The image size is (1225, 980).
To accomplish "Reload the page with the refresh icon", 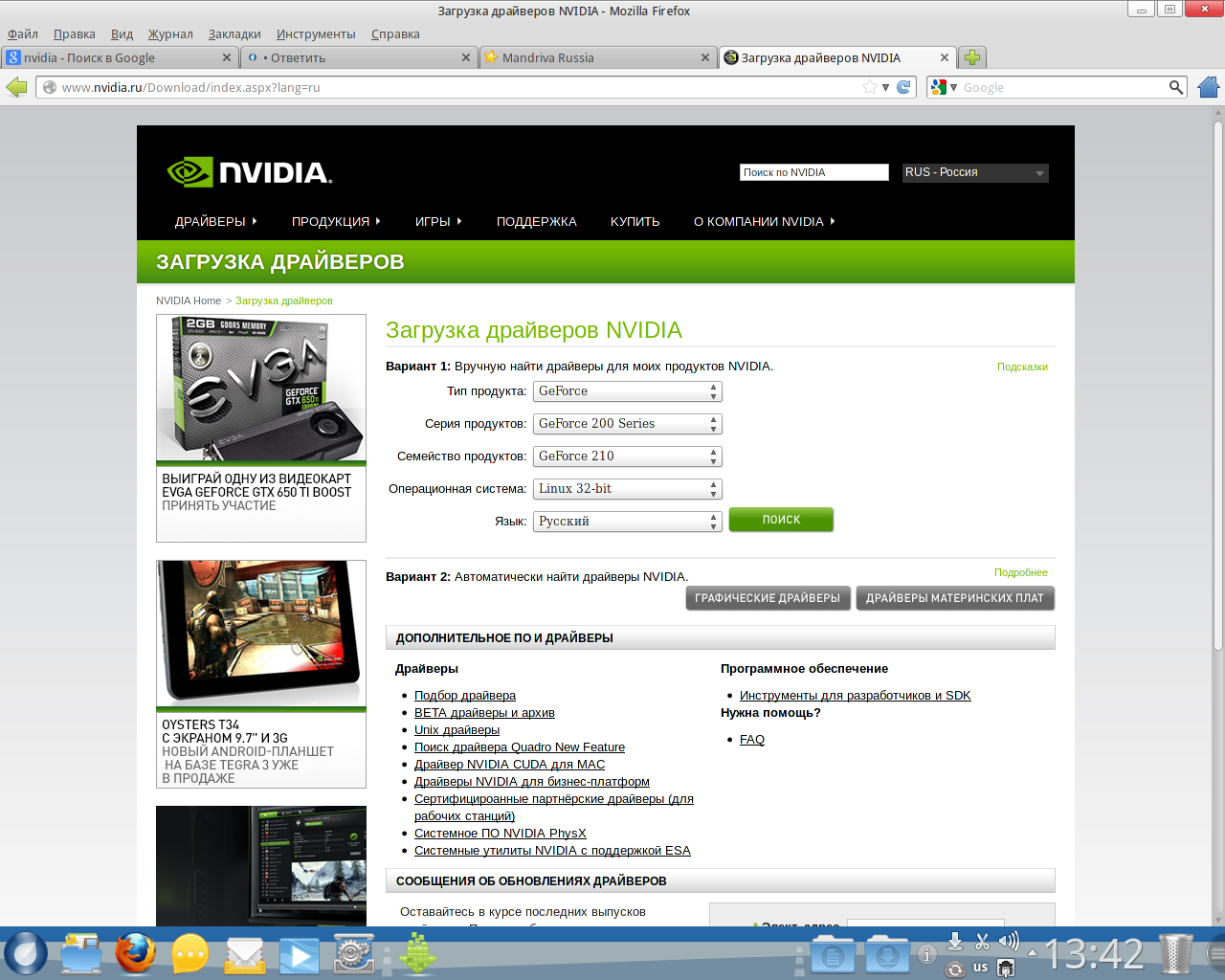I will (903, 87).
